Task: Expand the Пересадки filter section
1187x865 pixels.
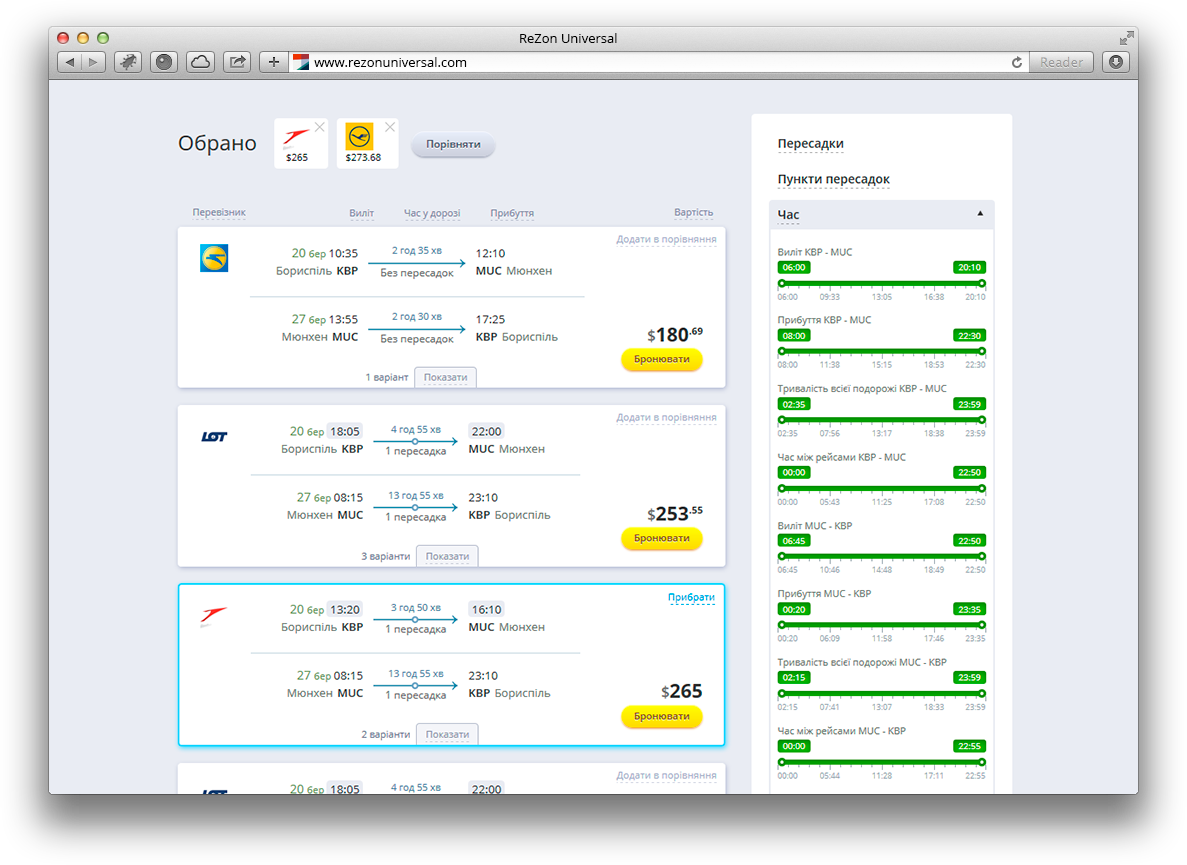Action: tap(810, 144)
